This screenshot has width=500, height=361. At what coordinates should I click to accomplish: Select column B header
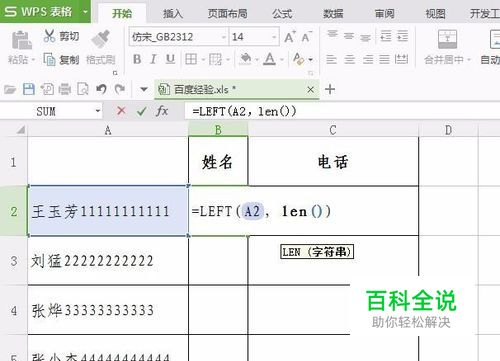[218, 130]
